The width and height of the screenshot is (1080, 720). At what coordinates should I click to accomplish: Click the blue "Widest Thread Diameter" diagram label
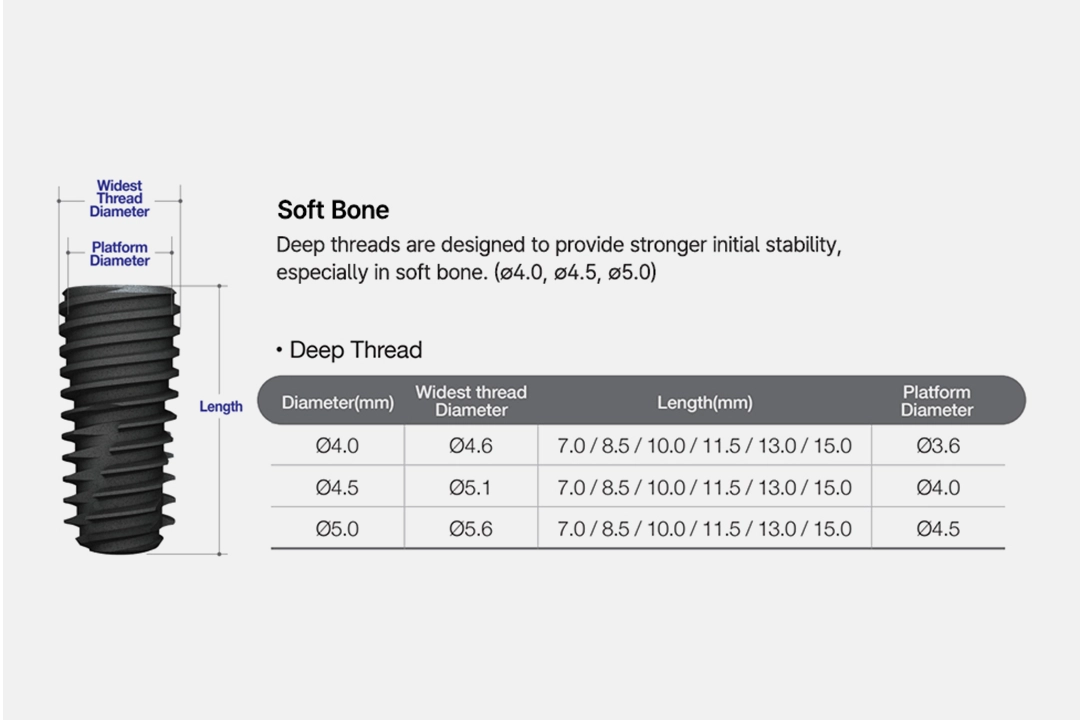point(119,198)
